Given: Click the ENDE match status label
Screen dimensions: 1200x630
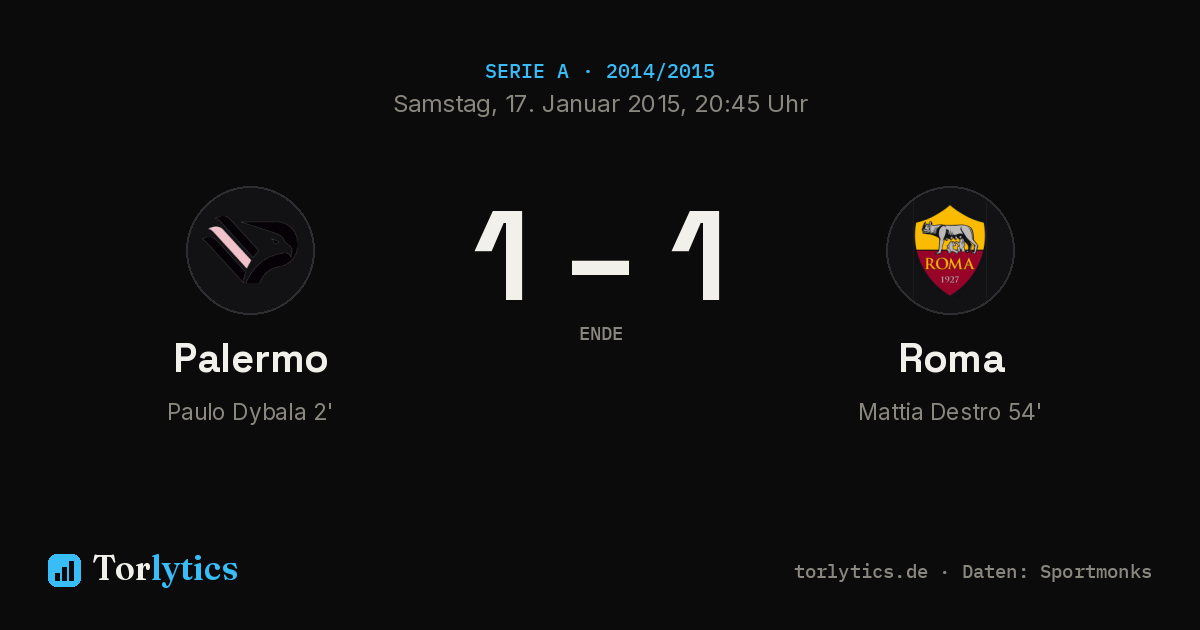Looking at the screenshot, I should point(601,334).
